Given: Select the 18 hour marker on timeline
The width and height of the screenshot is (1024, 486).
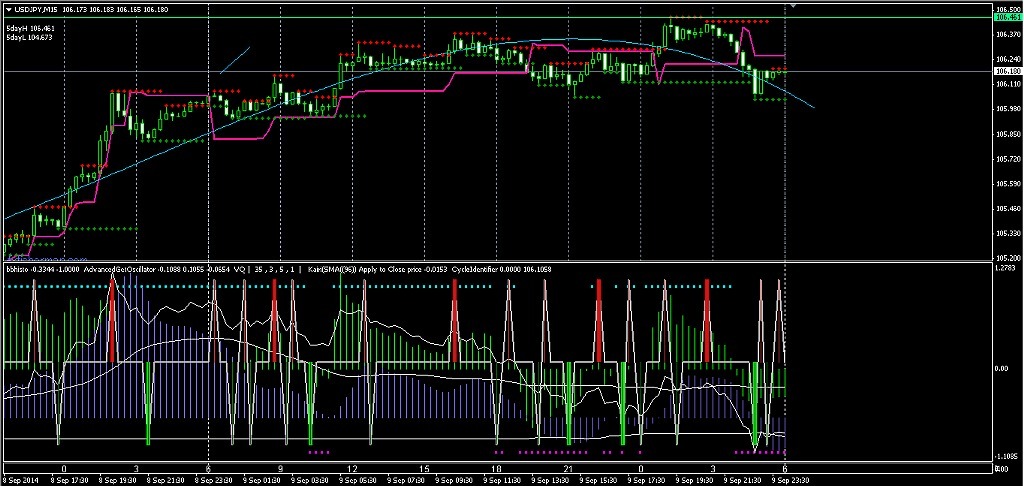Looking at the screenshot, I should point(496,468).
